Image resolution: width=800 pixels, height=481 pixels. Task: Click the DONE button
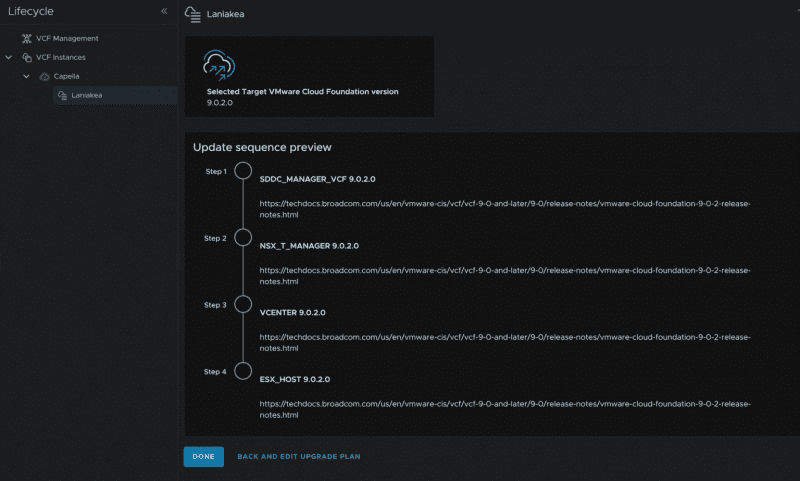coord(204,457)
